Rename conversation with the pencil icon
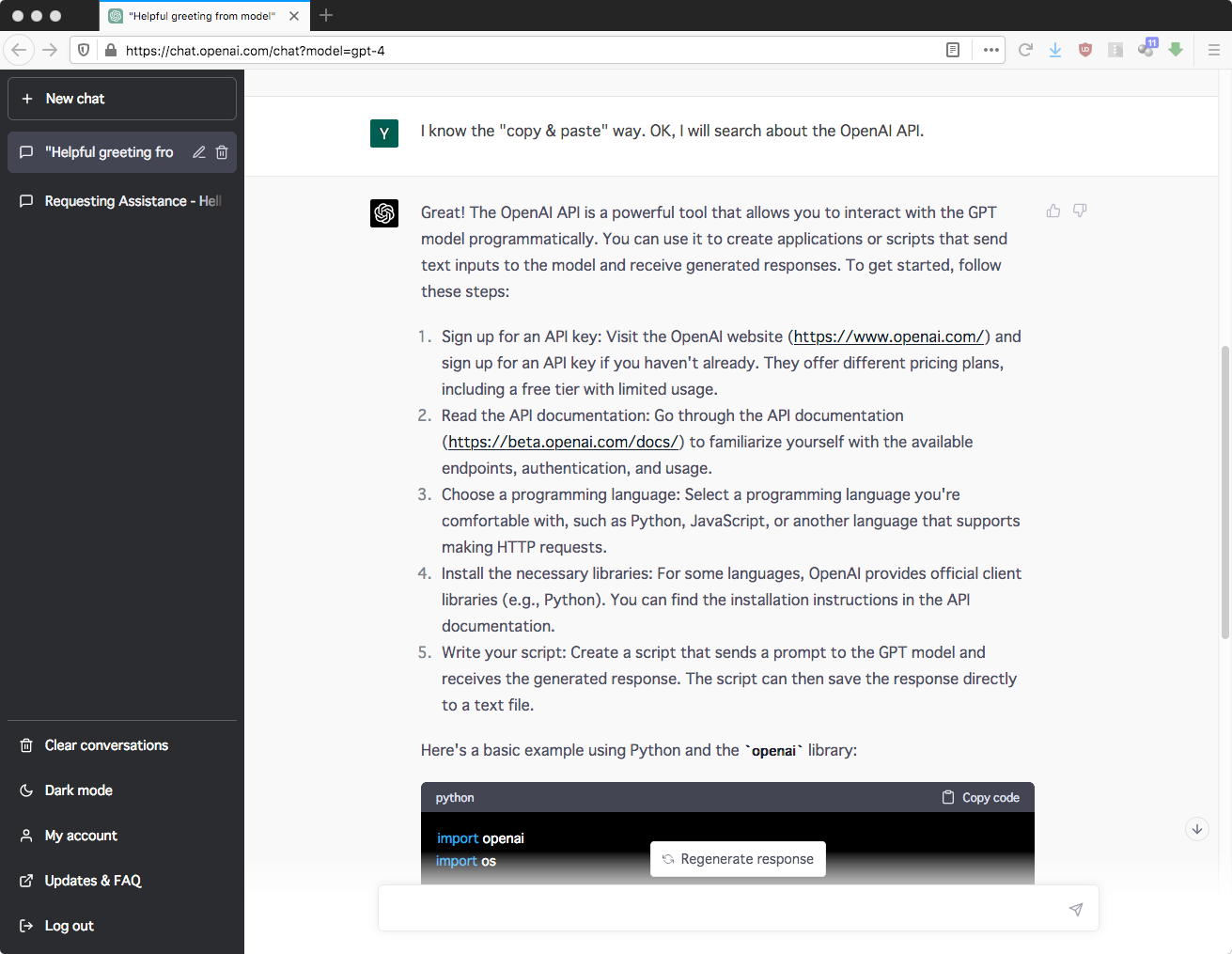Image resolution: width=1232 pixels, height=954 pixels. coord(199,152)
